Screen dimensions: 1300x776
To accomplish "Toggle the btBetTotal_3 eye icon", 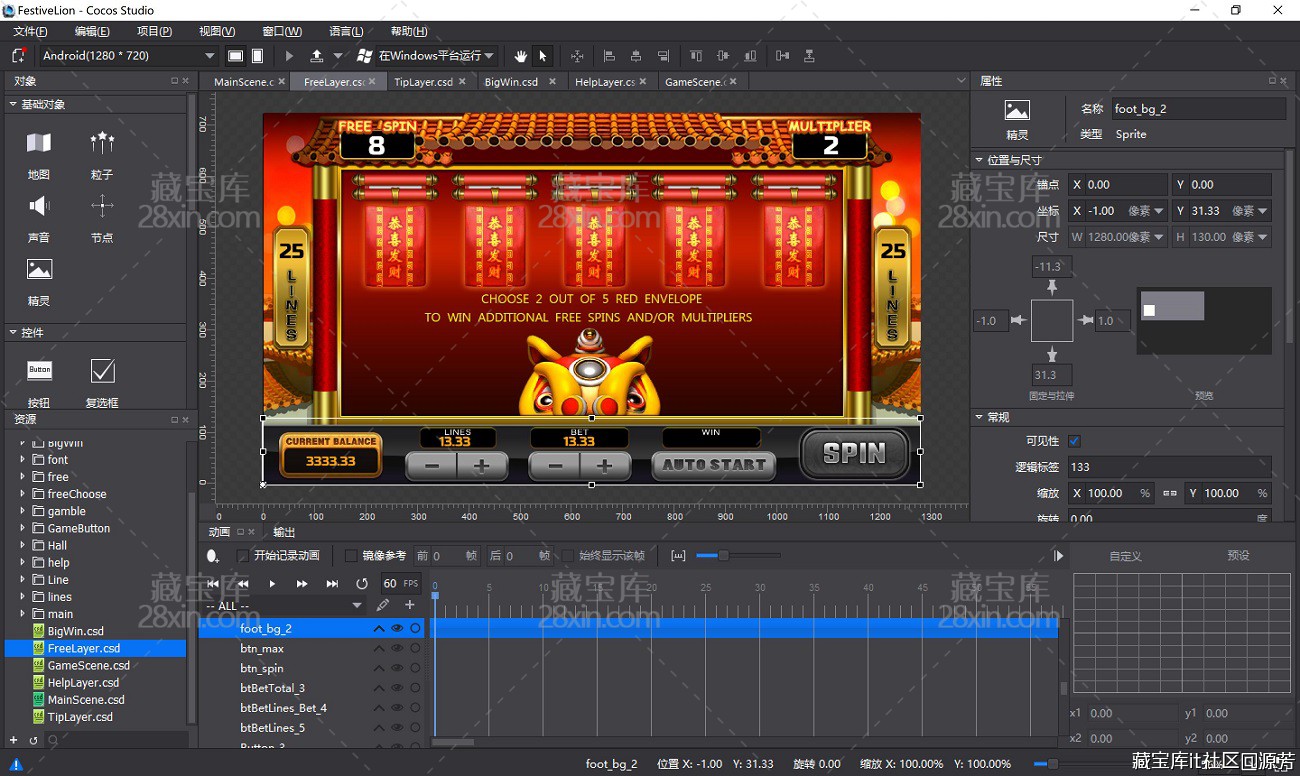I will [x=397, y=688].
